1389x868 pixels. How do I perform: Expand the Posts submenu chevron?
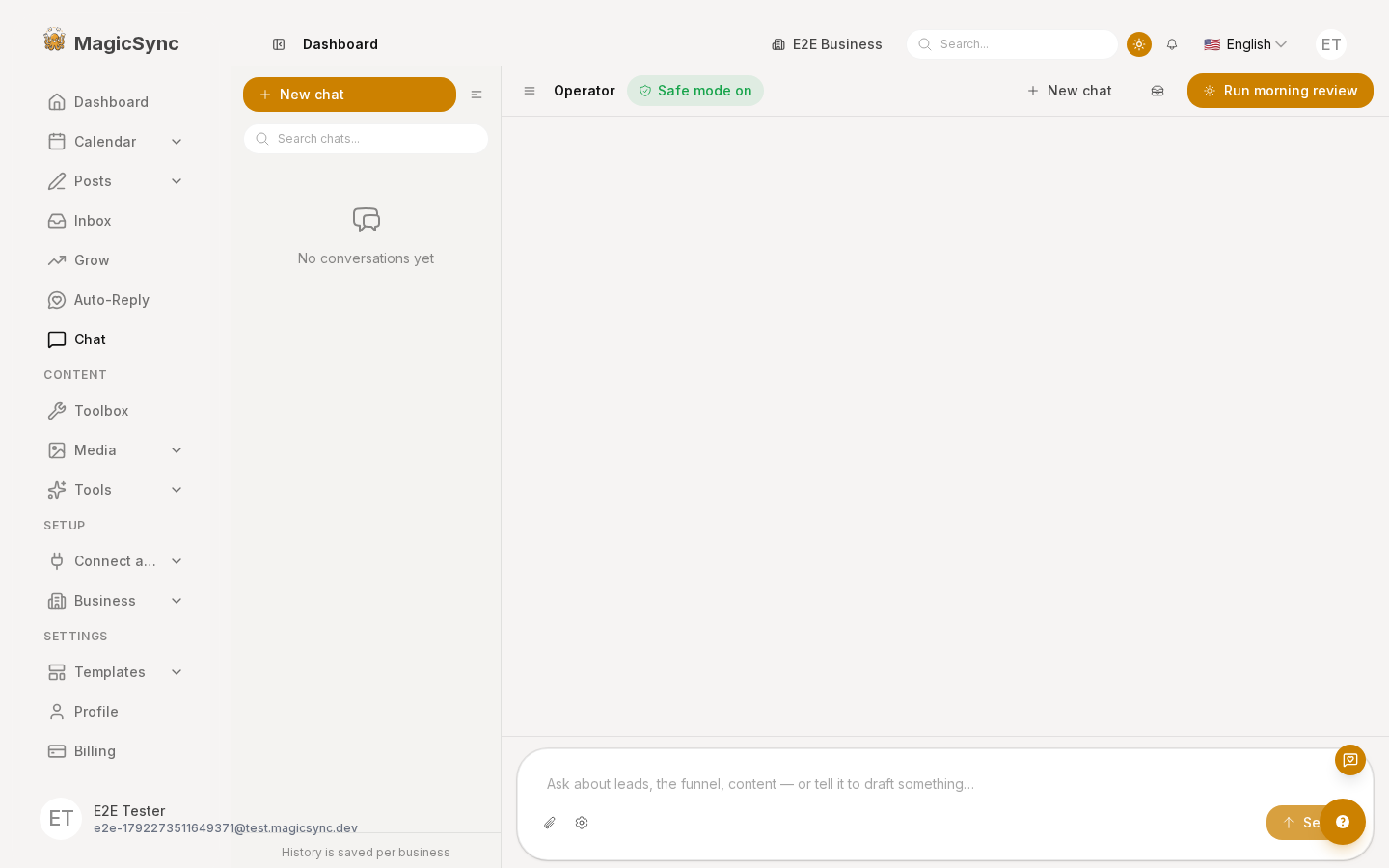coord(177,181)
